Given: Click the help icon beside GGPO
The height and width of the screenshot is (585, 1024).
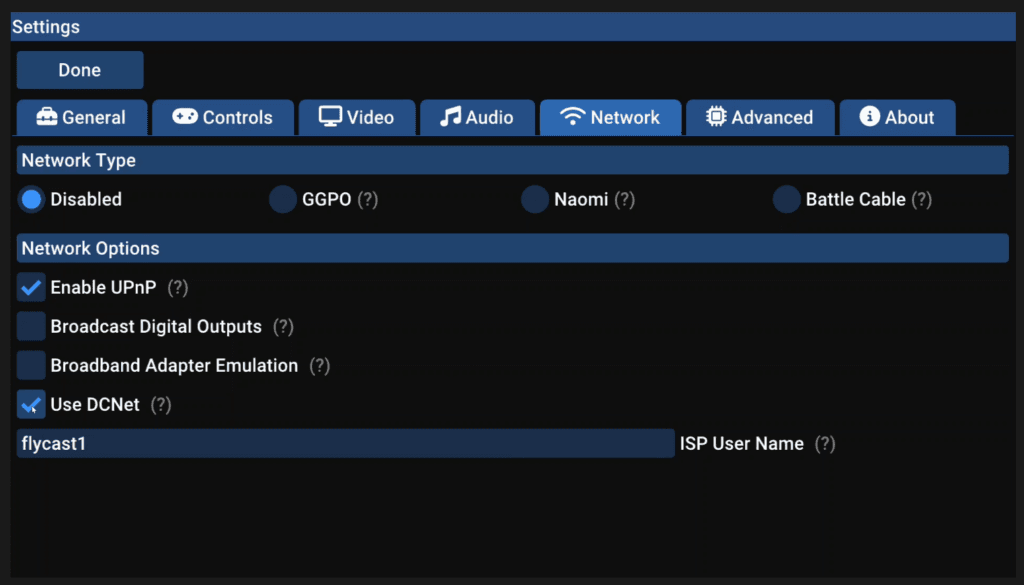Looking at the screenshot, I should [x=368, y=200].
